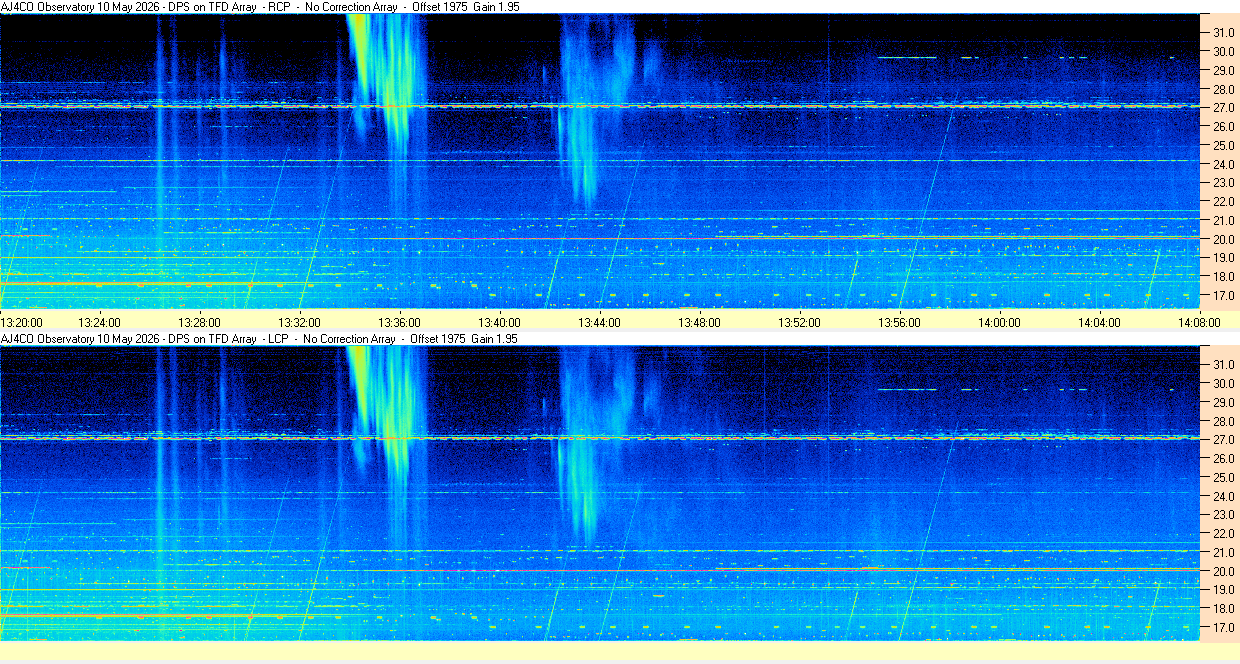
Task: Click the 27 MHz interference line in RCP panel
Action: pyautogui.click(x=600, y=105)
